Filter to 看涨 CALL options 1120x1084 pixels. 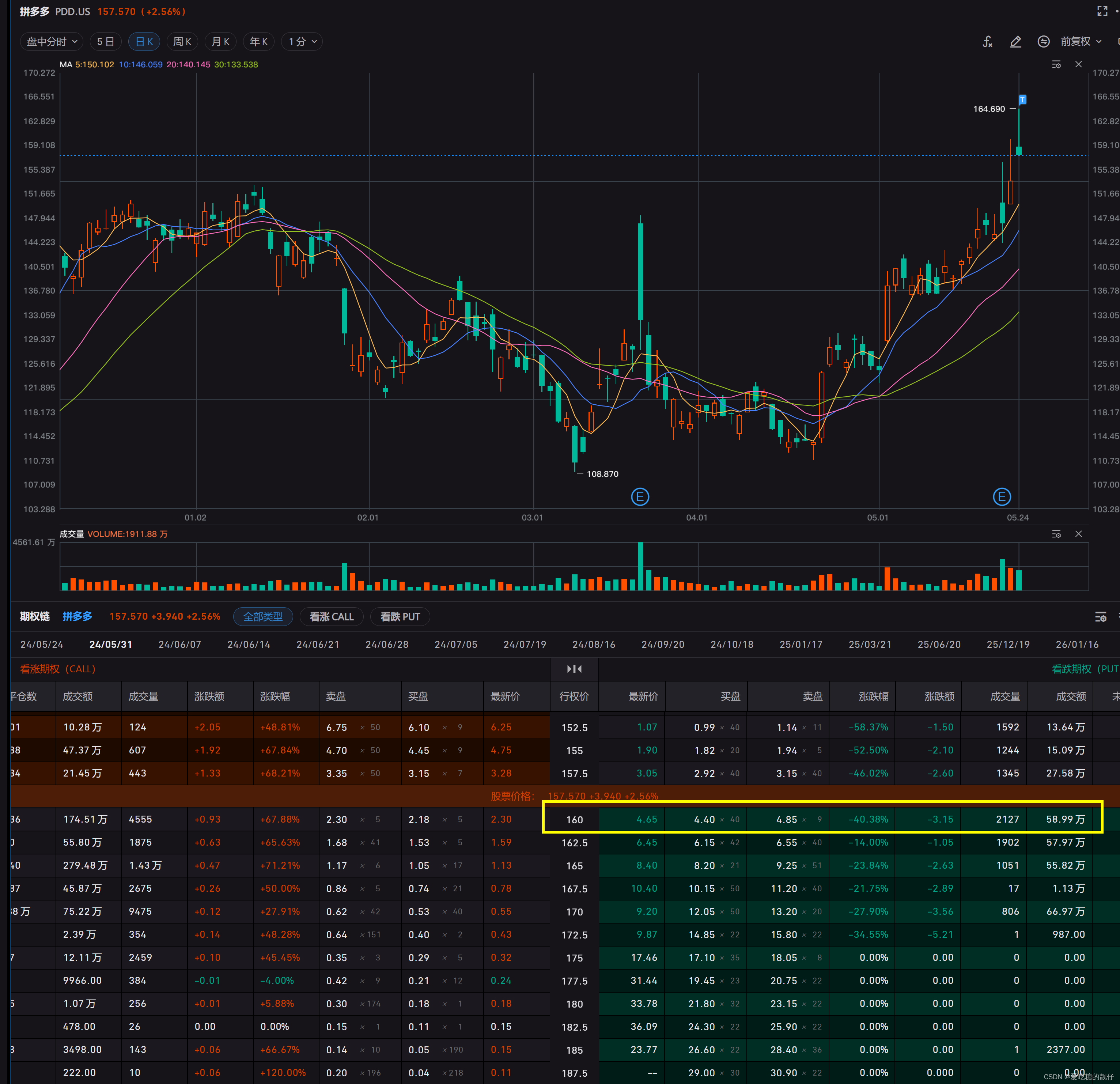coord(332,616)
